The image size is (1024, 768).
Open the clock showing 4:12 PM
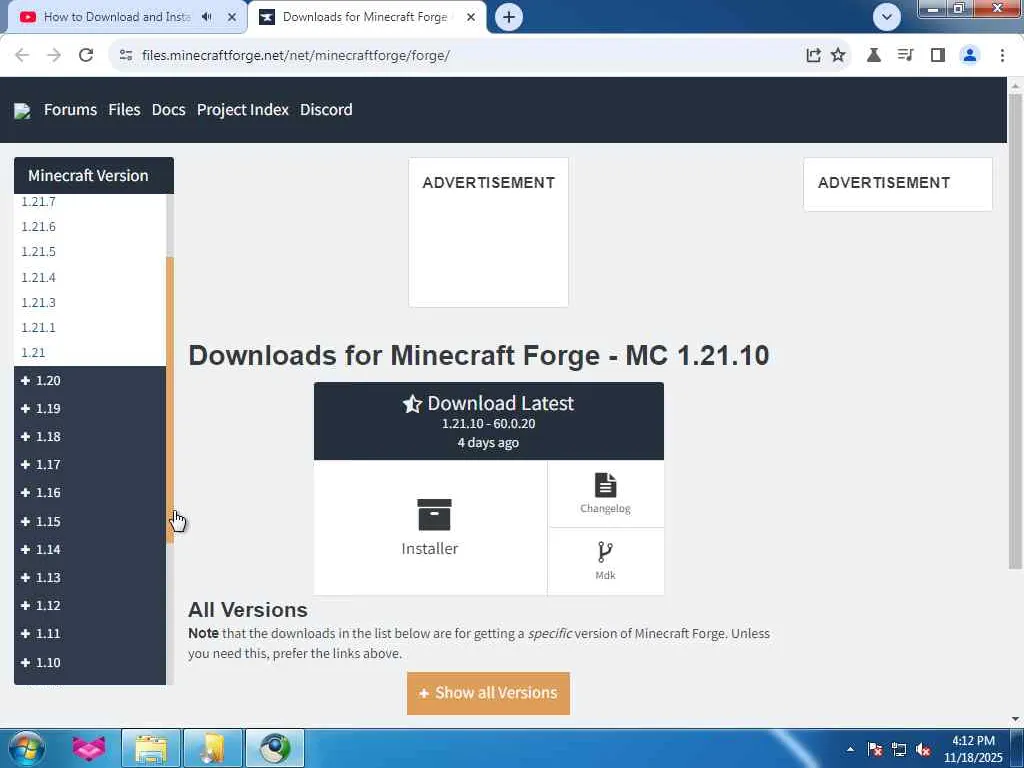coord(973,749)
